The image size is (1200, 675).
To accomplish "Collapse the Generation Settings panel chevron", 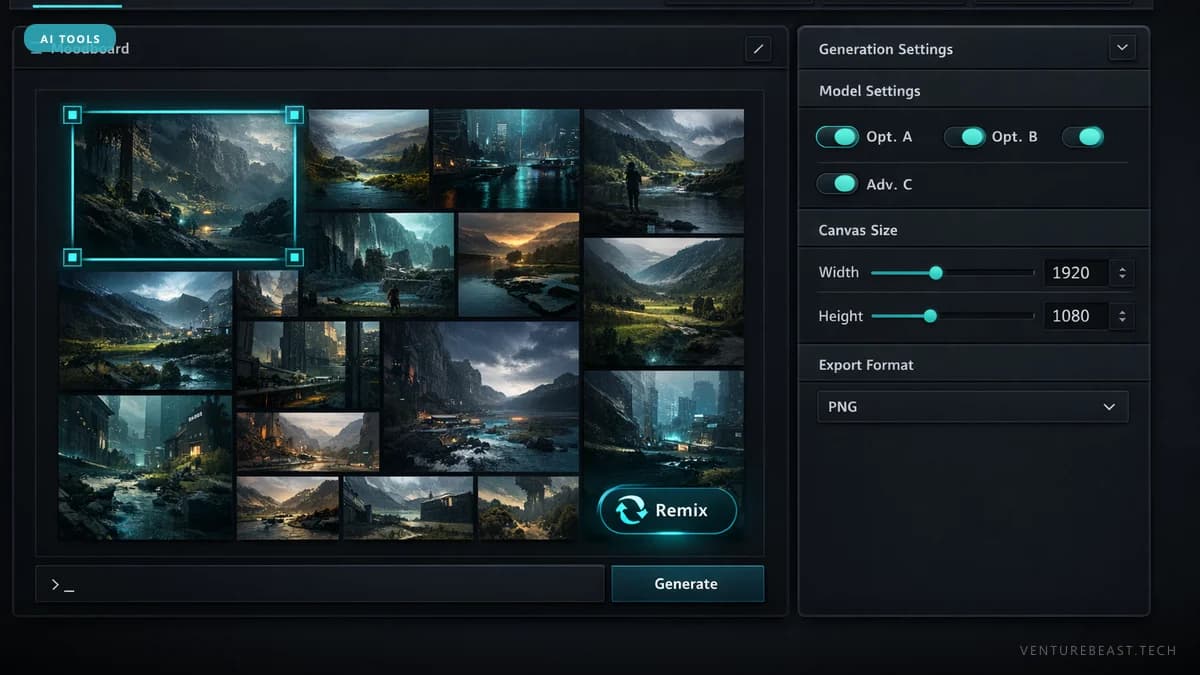I will click(1122, 47).
